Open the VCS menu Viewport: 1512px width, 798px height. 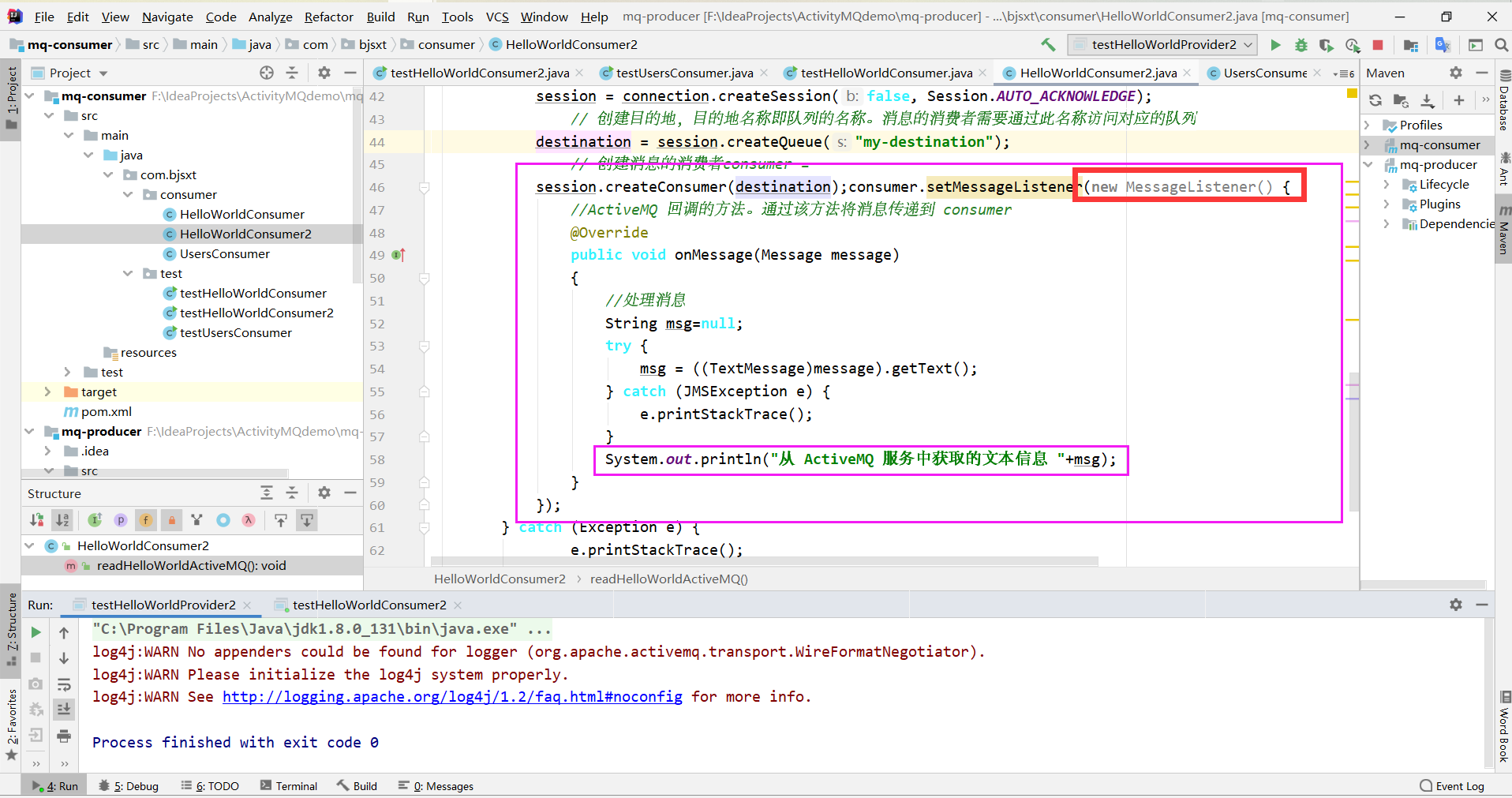point(497,17)
